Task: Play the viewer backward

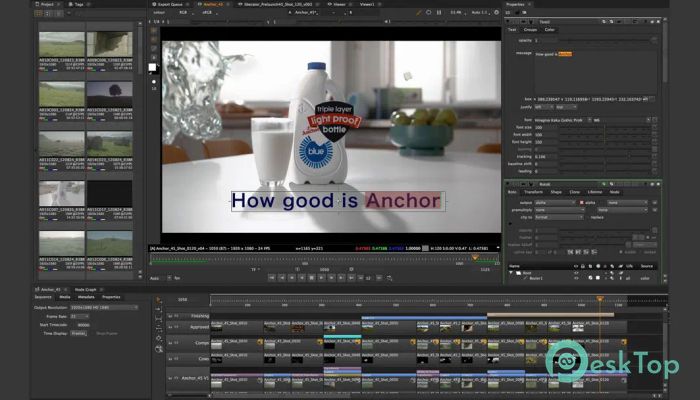Action: click(302, 278)
